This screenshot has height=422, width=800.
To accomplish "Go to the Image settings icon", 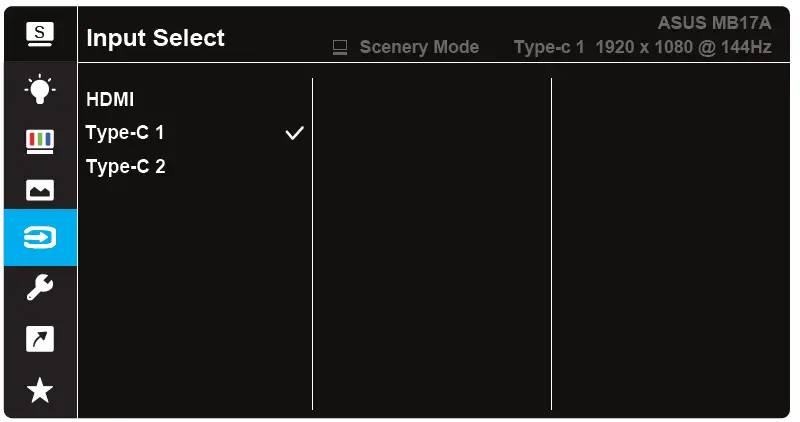I will coord(40,189).
